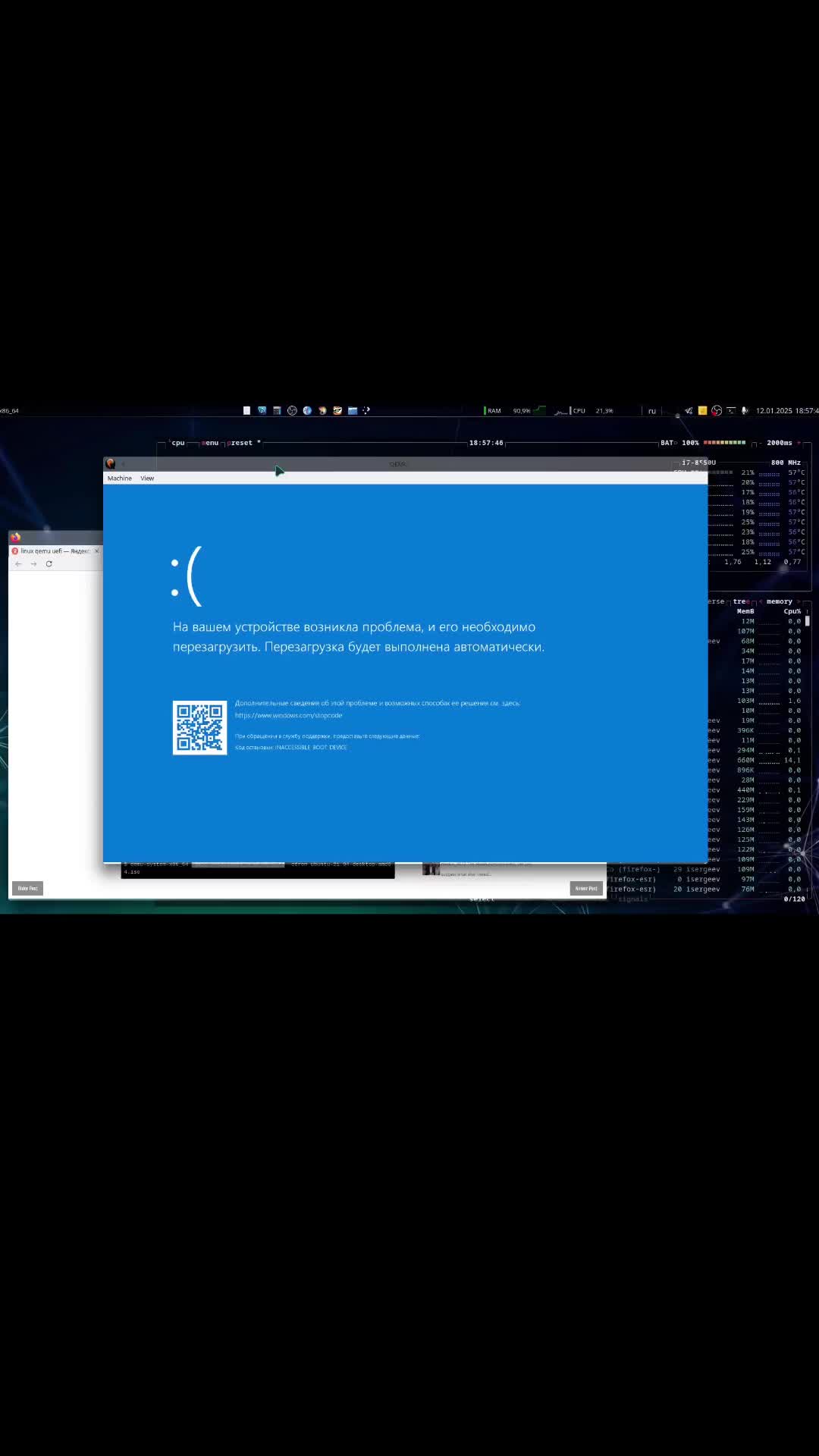Screen dimensions: 819x1456
Task: Open the btop 'menu' option
Action: click(210, 443)
